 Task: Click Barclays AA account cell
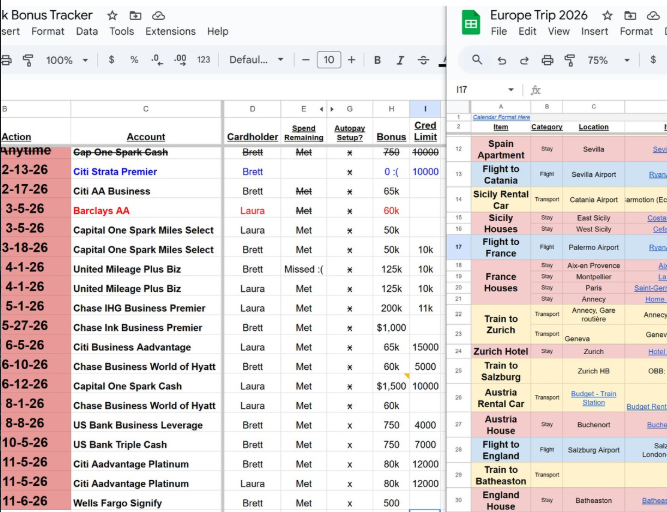[x=146, y=211]
